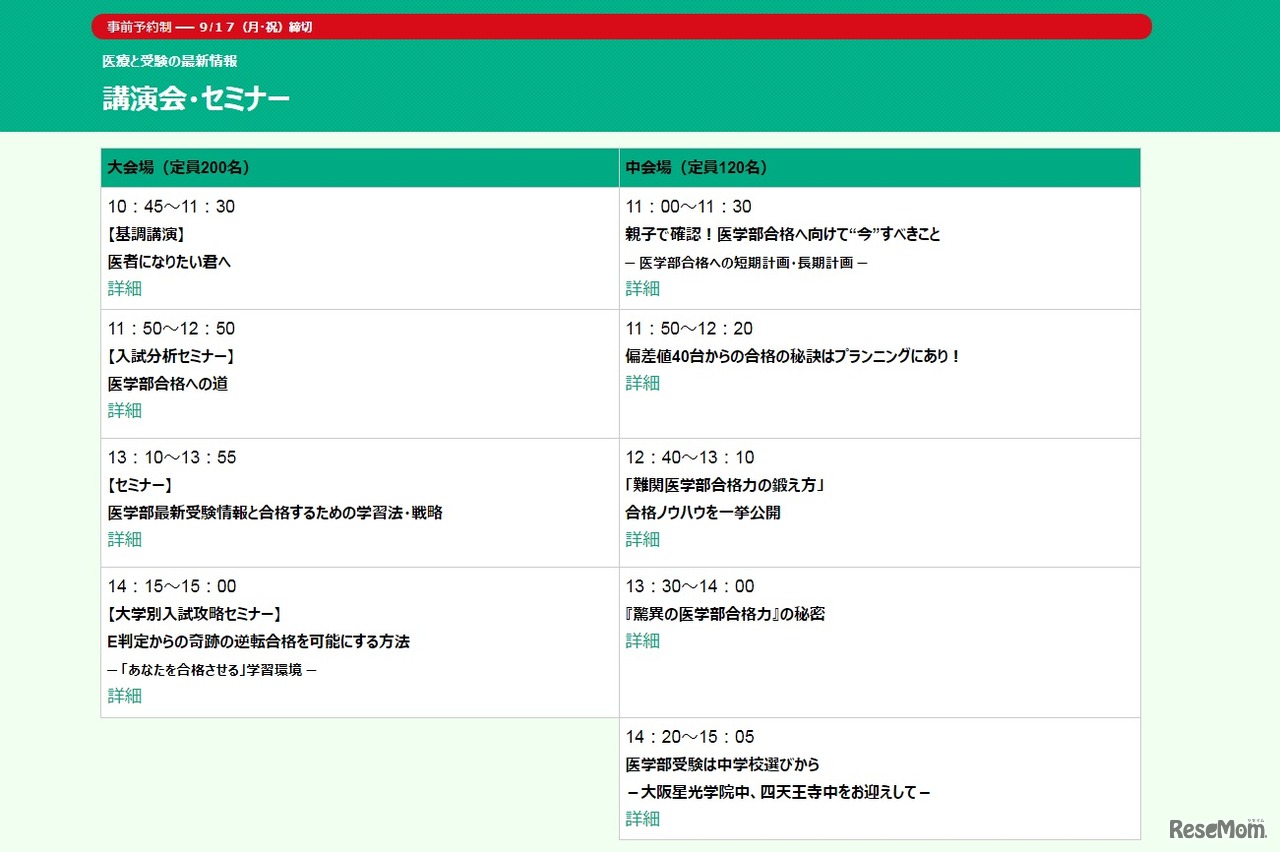Open 詳細 link under 『驚異の医学部合格力』の秘密
The height and width of the screenshot is (852, 1280).
coord(643,641)
